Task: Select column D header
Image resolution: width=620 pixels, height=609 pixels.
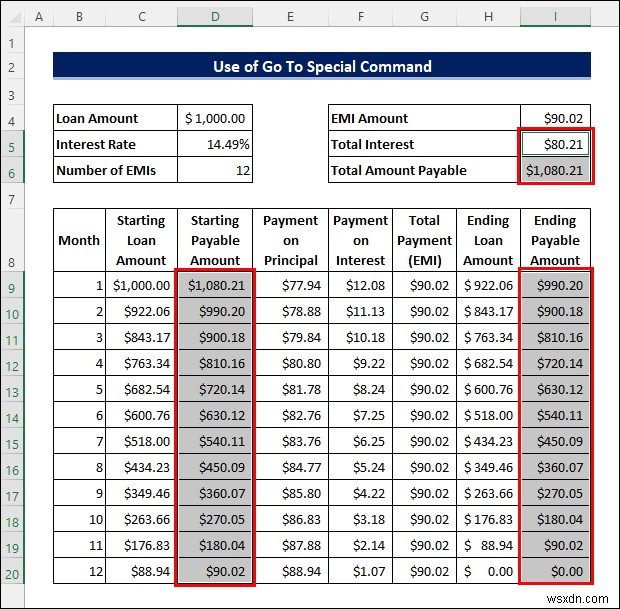Action: [x=215, y=17]
